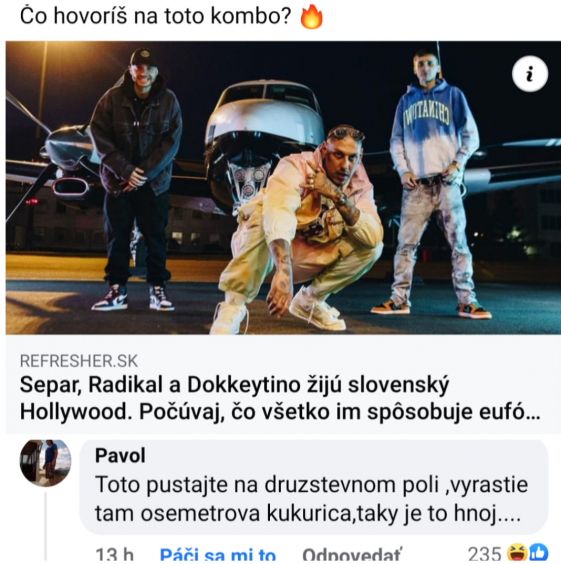
Task: Visit the REFRESHER.SK source link
Action: pyautogui.click(x=79, y=361)
